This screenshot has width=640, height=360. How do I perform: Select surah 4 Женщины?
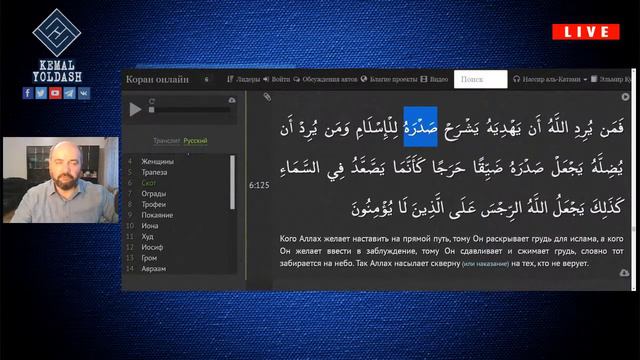coord(158,162)
